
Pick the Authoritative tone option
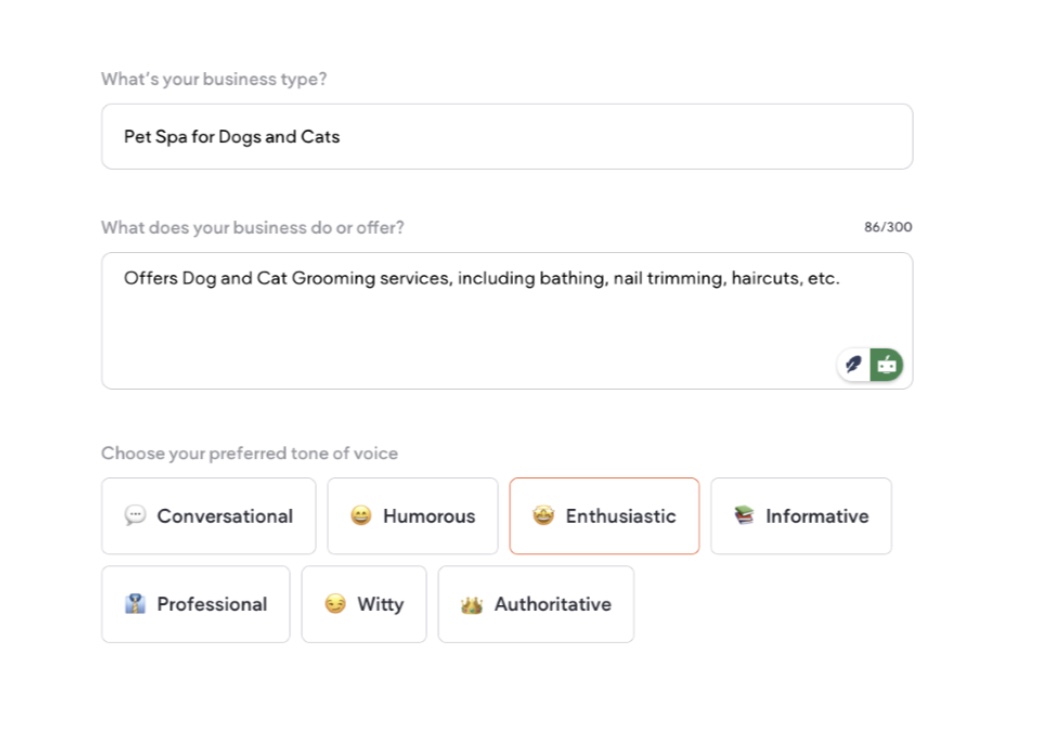pyautogui.click(x=536, y=604)
